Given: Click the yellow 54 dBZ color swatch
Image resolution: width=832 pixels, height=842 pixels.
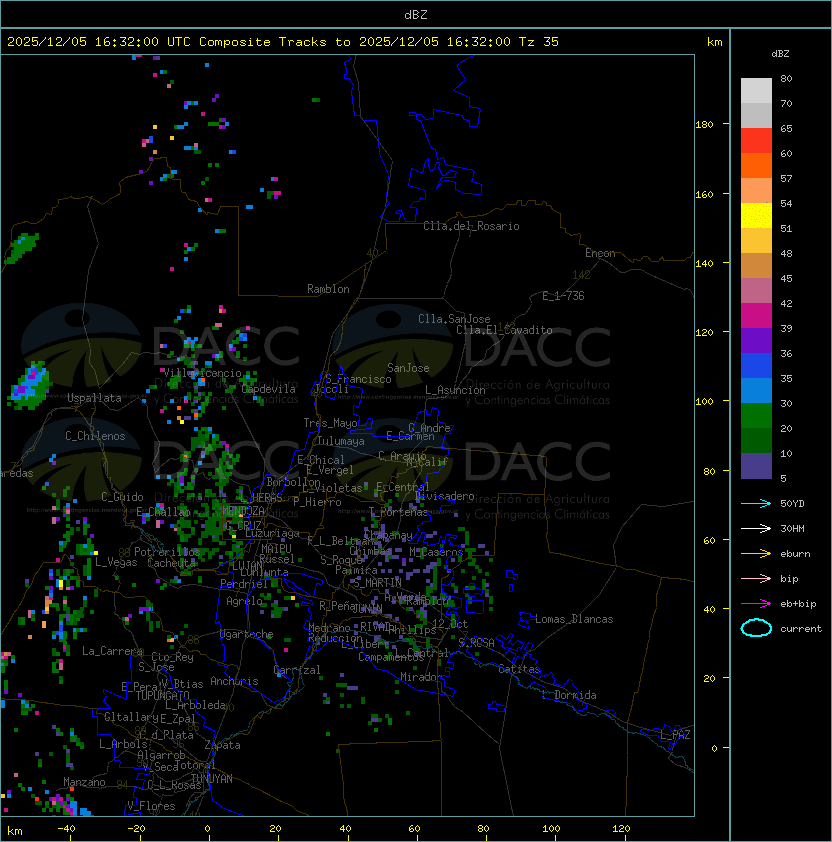Looking at the screenshot, I should [756, 215].
